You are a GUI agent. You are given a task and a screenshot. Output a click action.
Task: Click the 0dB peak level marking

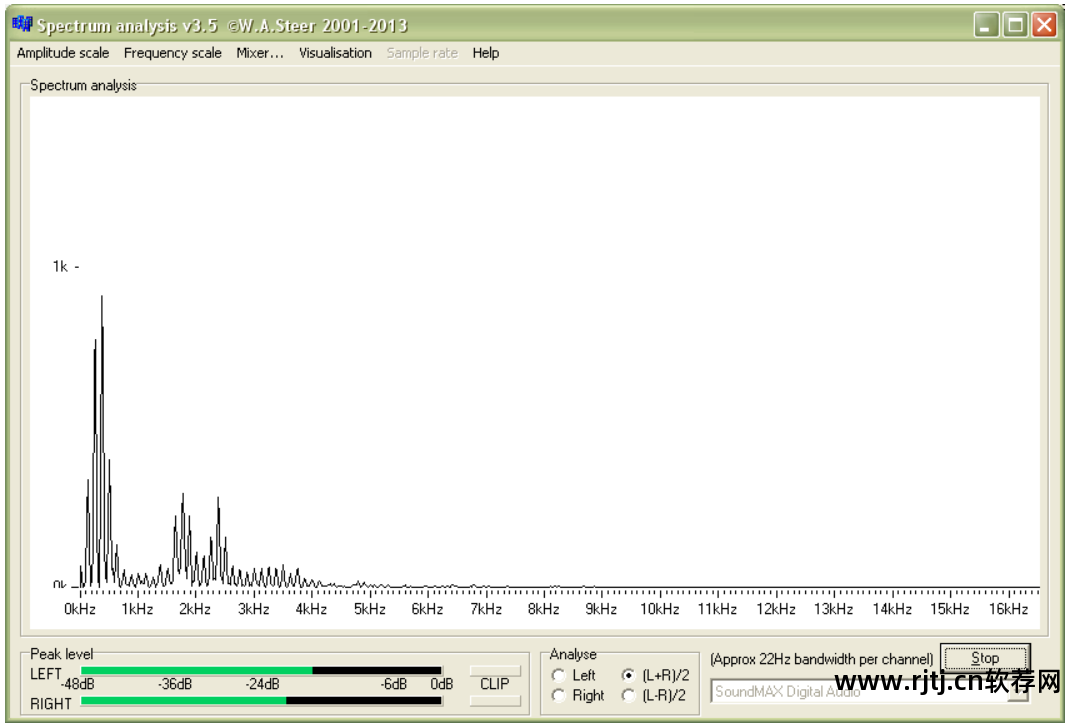click(x=442, y=684)
